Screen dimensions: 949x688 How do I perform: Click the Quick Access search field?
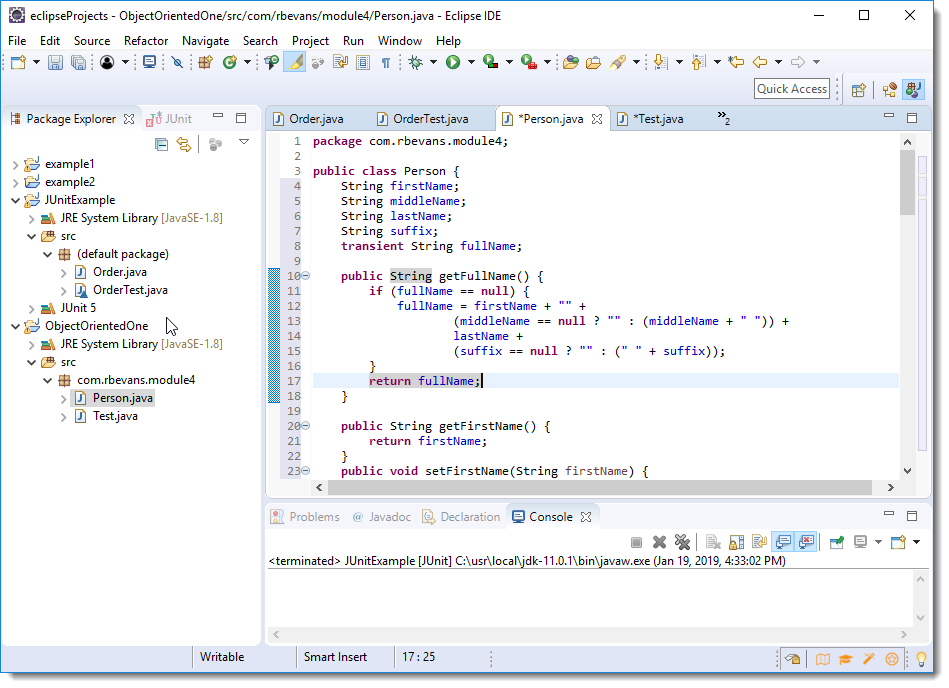pyautogui.click(x=792, y=90)
